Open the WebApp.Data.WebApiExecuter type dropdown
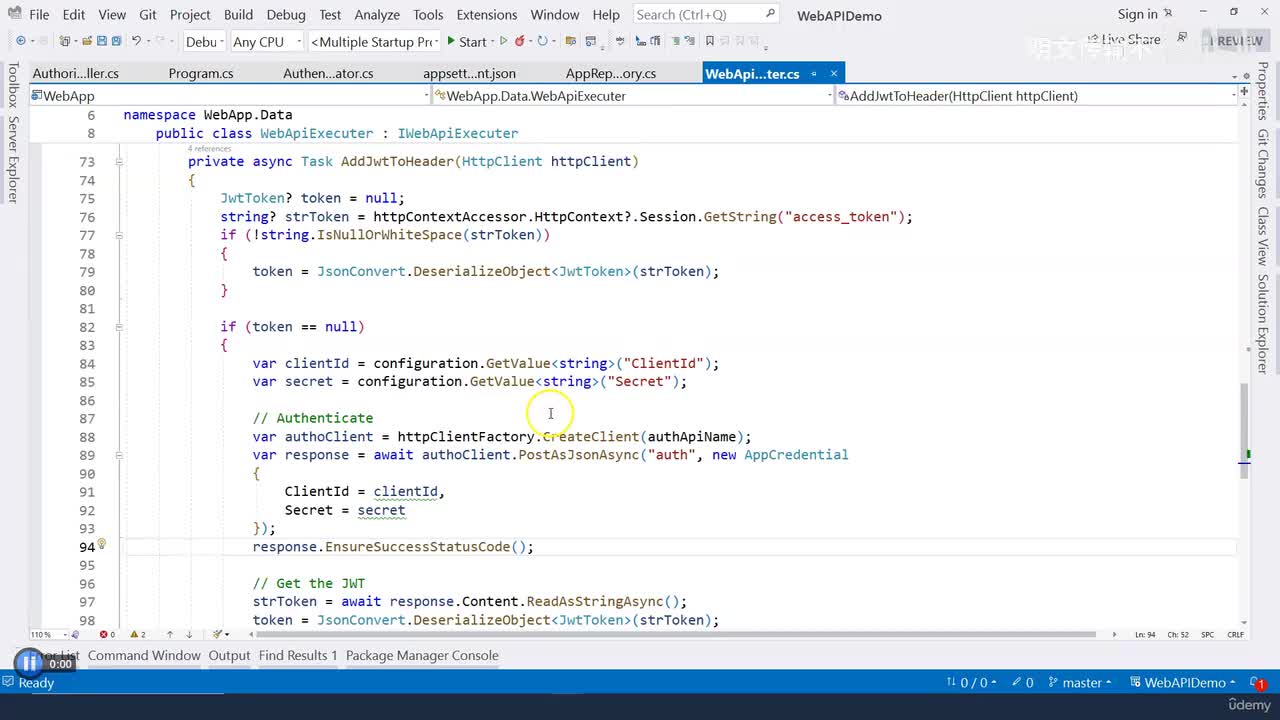Image resolution: width=1280 pixels, height=720 pixels. coord(632,96)
